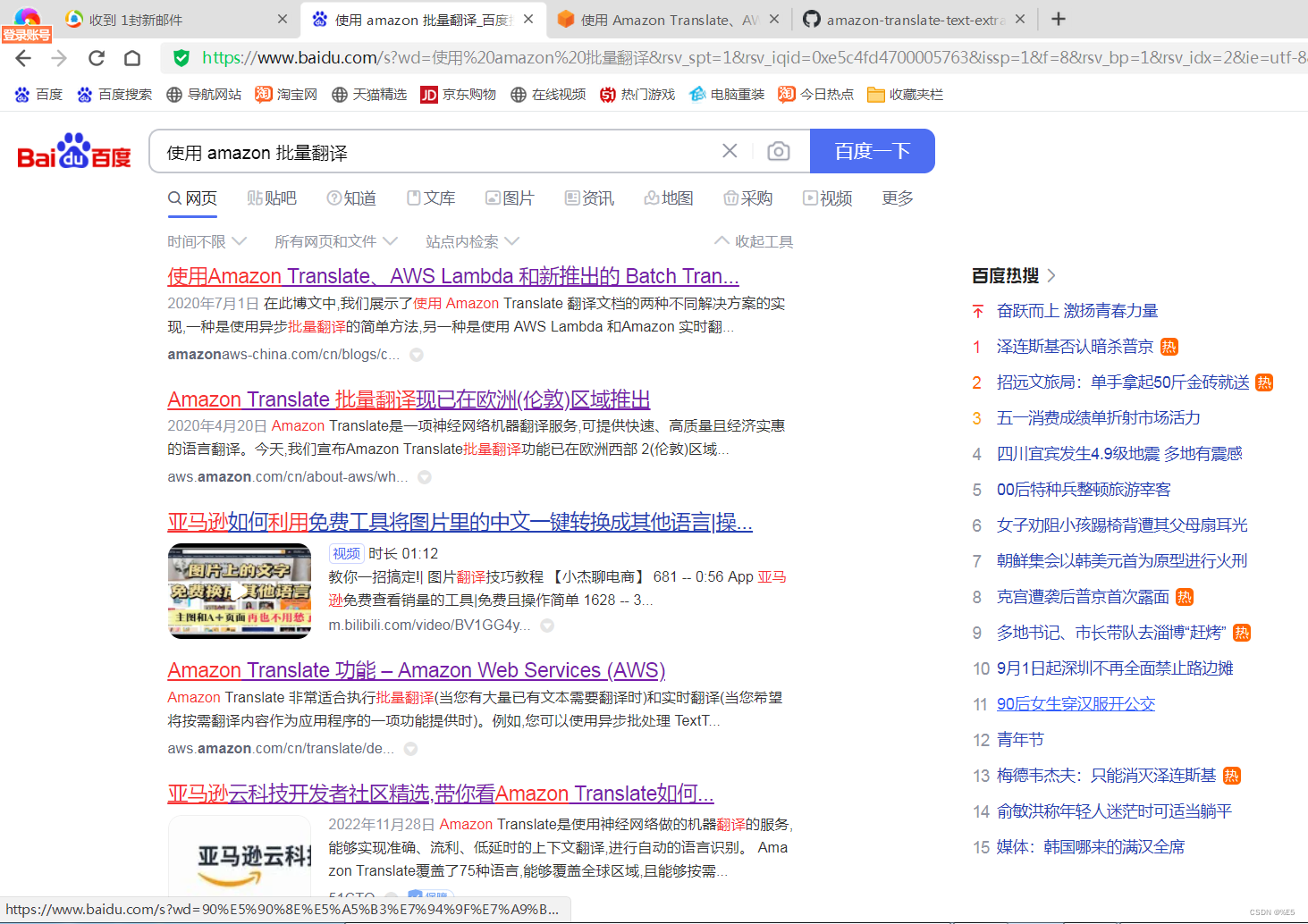This screenshot has width=1308, height=924.
Task: Select the 地图 search category
Action: (669, 198)
